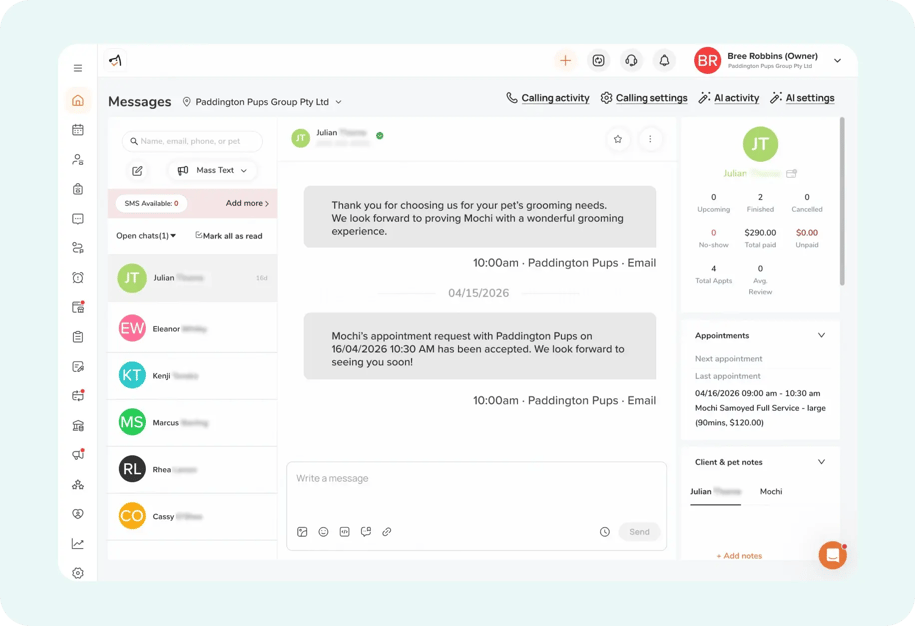Open the calendar icon in left sidebar
The image size is (915, 626).
[x=78, y=130]
